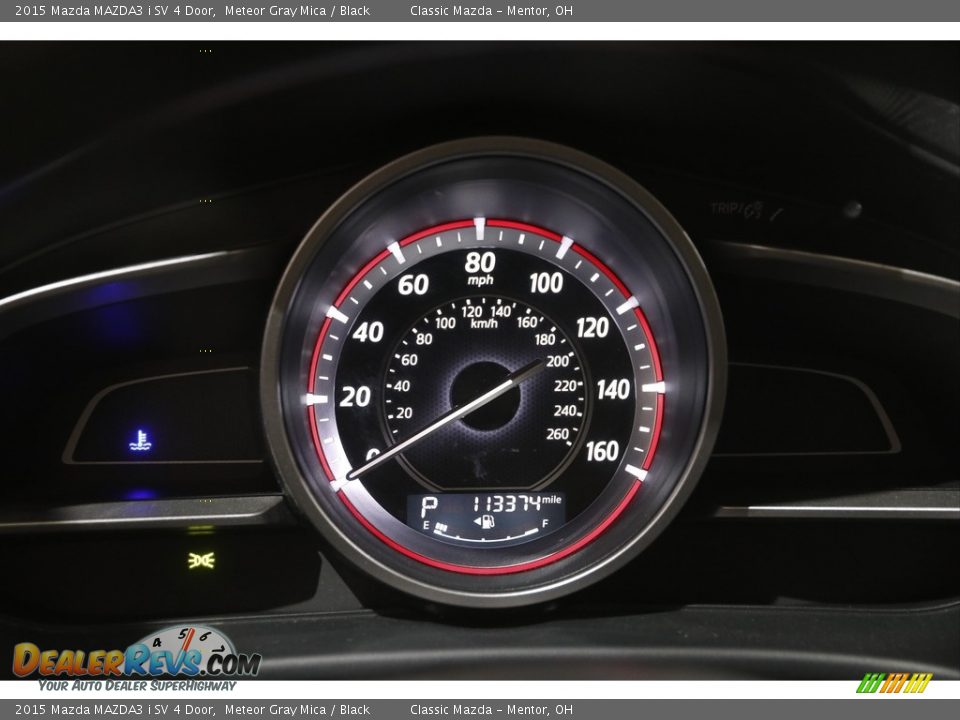This screenshot has height=720, width=960.
Task: Click the gear position P indicator
Action: point(429,506)
